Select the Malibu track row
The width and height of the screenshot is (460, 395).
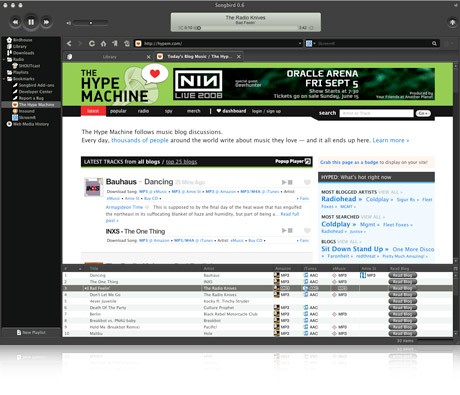(x=257, y=333)
